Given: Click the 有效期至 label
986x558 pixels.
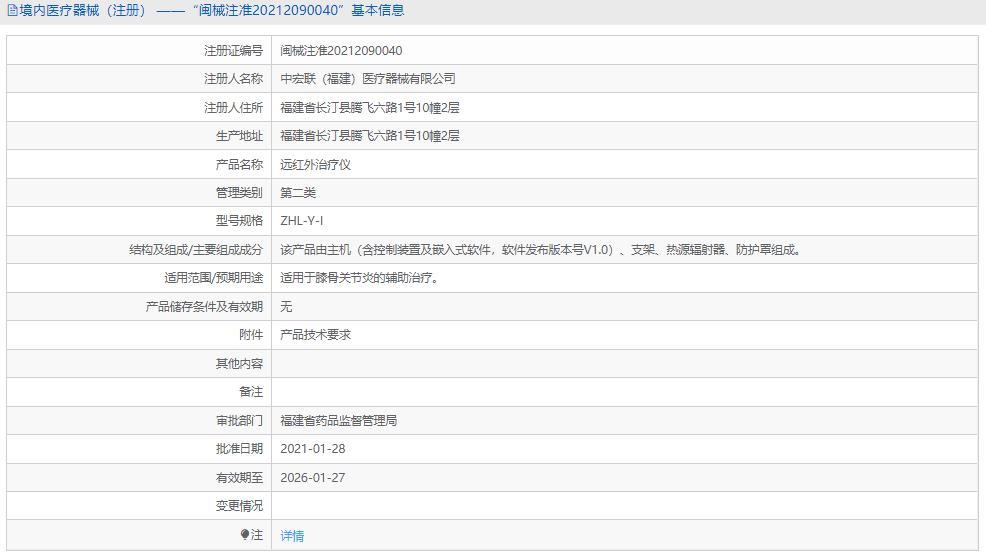Looking at the screenshot, I should pos(239,477).
